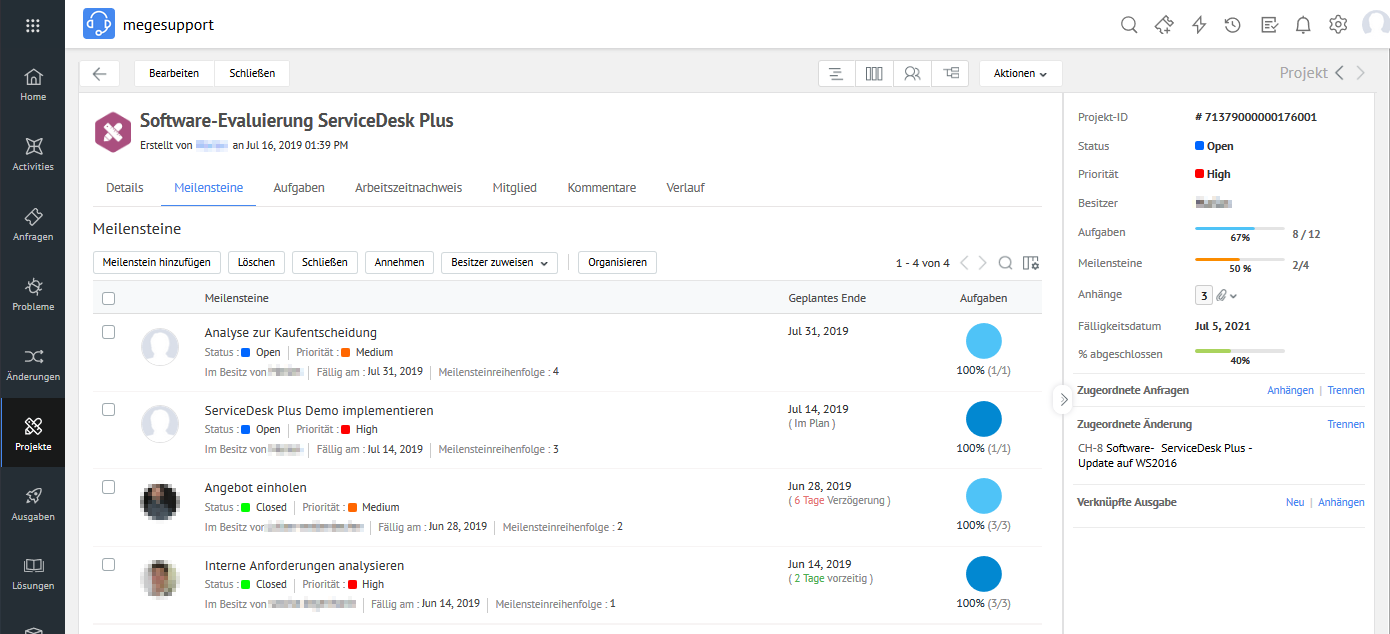
Task: Collapse the right details panel arrow
Action: coord(1063,398)
